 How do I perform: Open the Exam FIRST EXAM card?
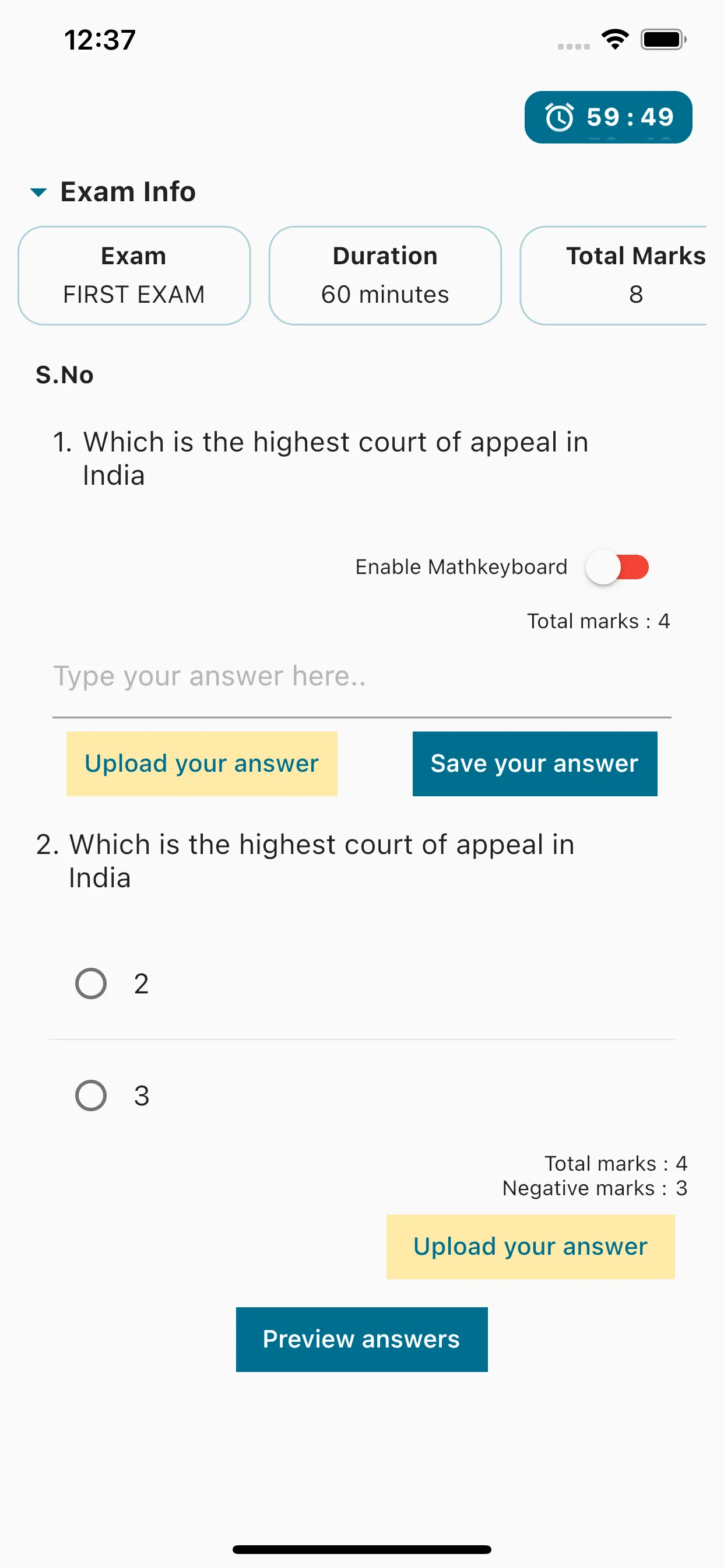click(135, 276)
